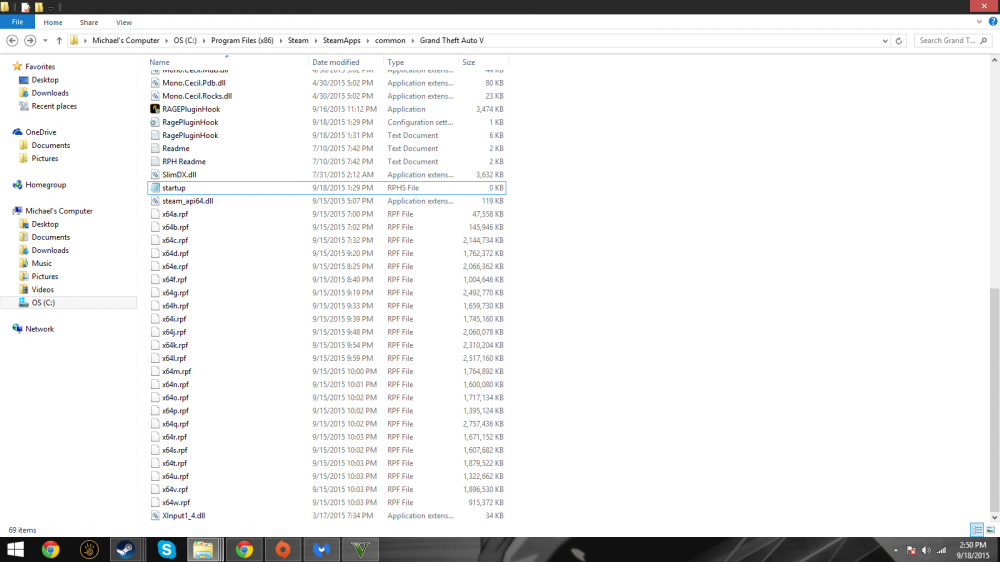Click Program Files (x86) breadcrumb

coord(242,40)
